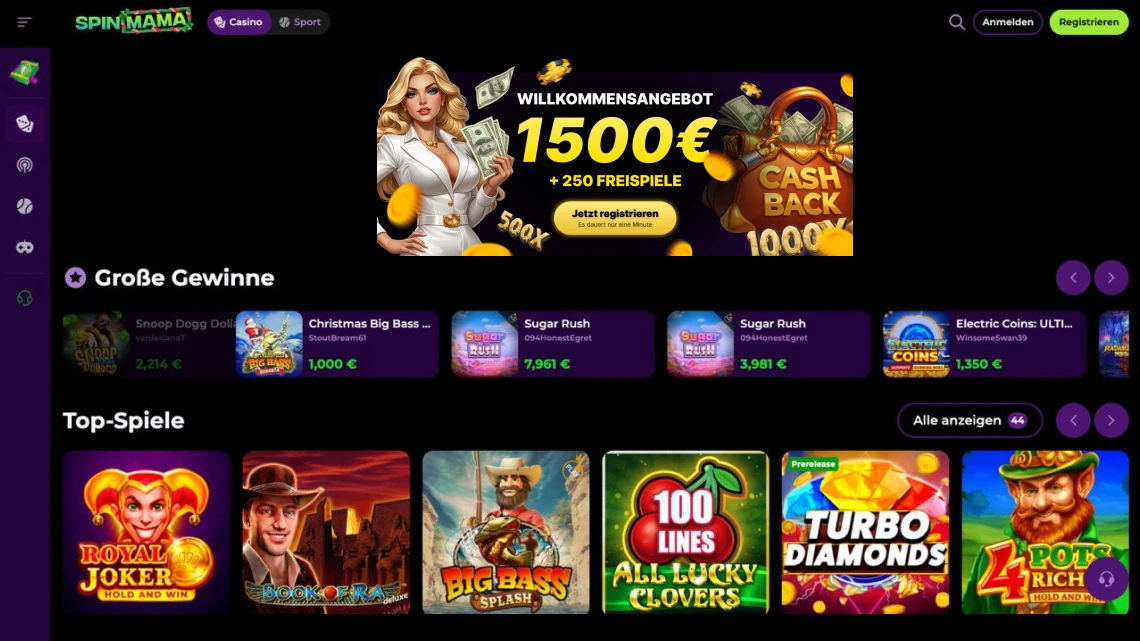Switch to the Casino tab
1140x641 pixels.
click(238, 23)
